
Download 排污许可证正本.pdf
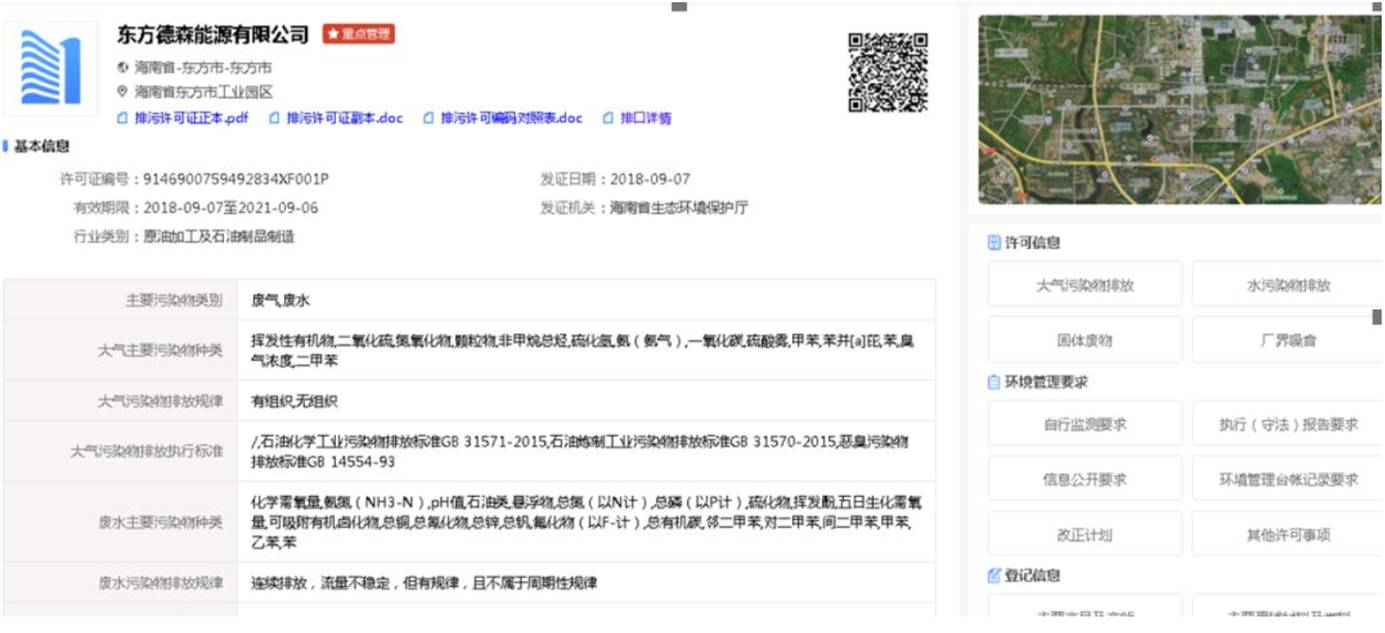191,118
